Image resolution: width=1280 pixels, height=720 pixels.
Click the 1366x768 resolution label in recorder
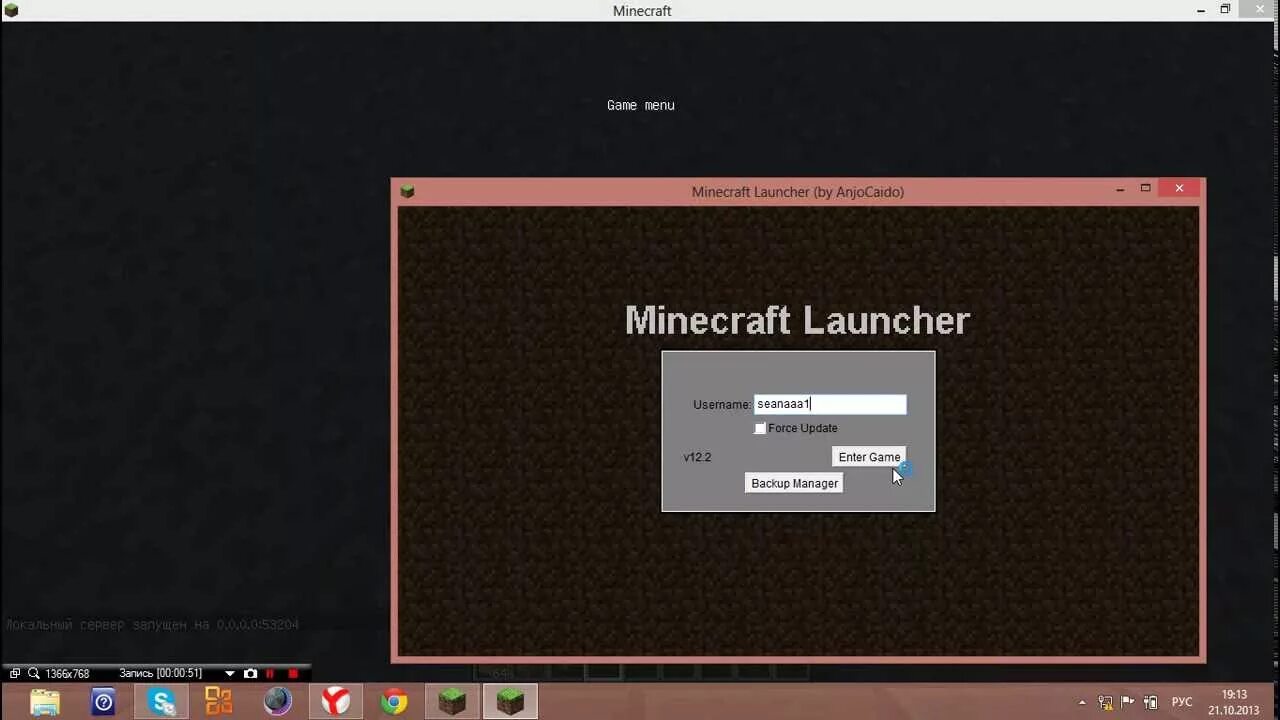[x=67, y=674]
